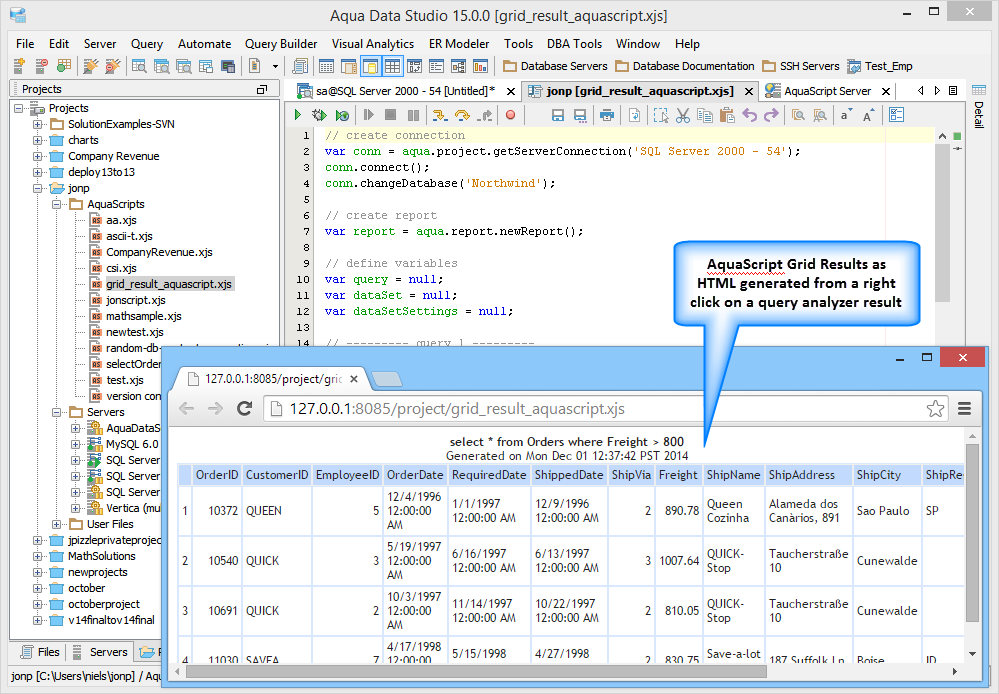The height and width of the screenshot is (694, 999).
Task: Click the purple Undo arrow icon
Action: [750, 115]
